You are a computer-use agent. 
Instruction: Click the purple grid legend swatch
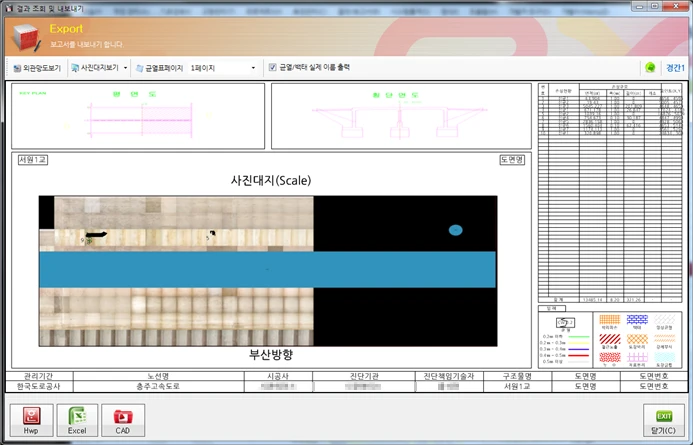click(637, 358)
